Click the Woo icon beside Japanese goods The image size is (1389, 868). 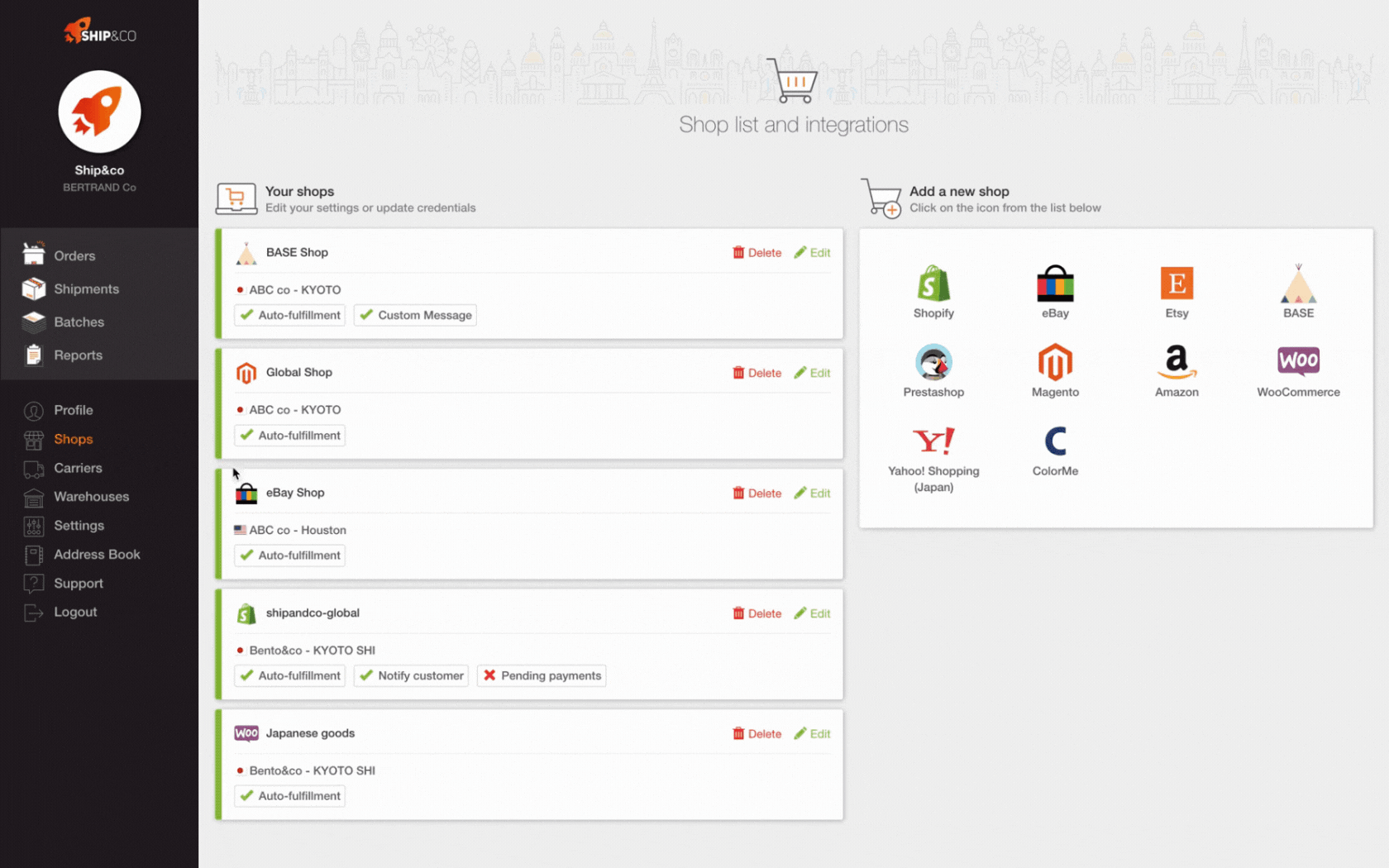click(246, 734)
